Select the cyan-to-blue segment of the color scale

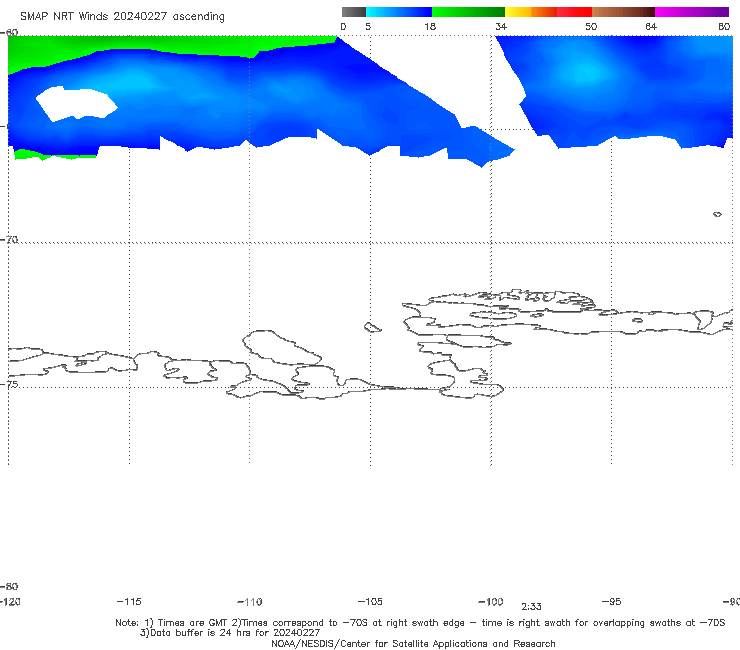click(x=399, y=12)
